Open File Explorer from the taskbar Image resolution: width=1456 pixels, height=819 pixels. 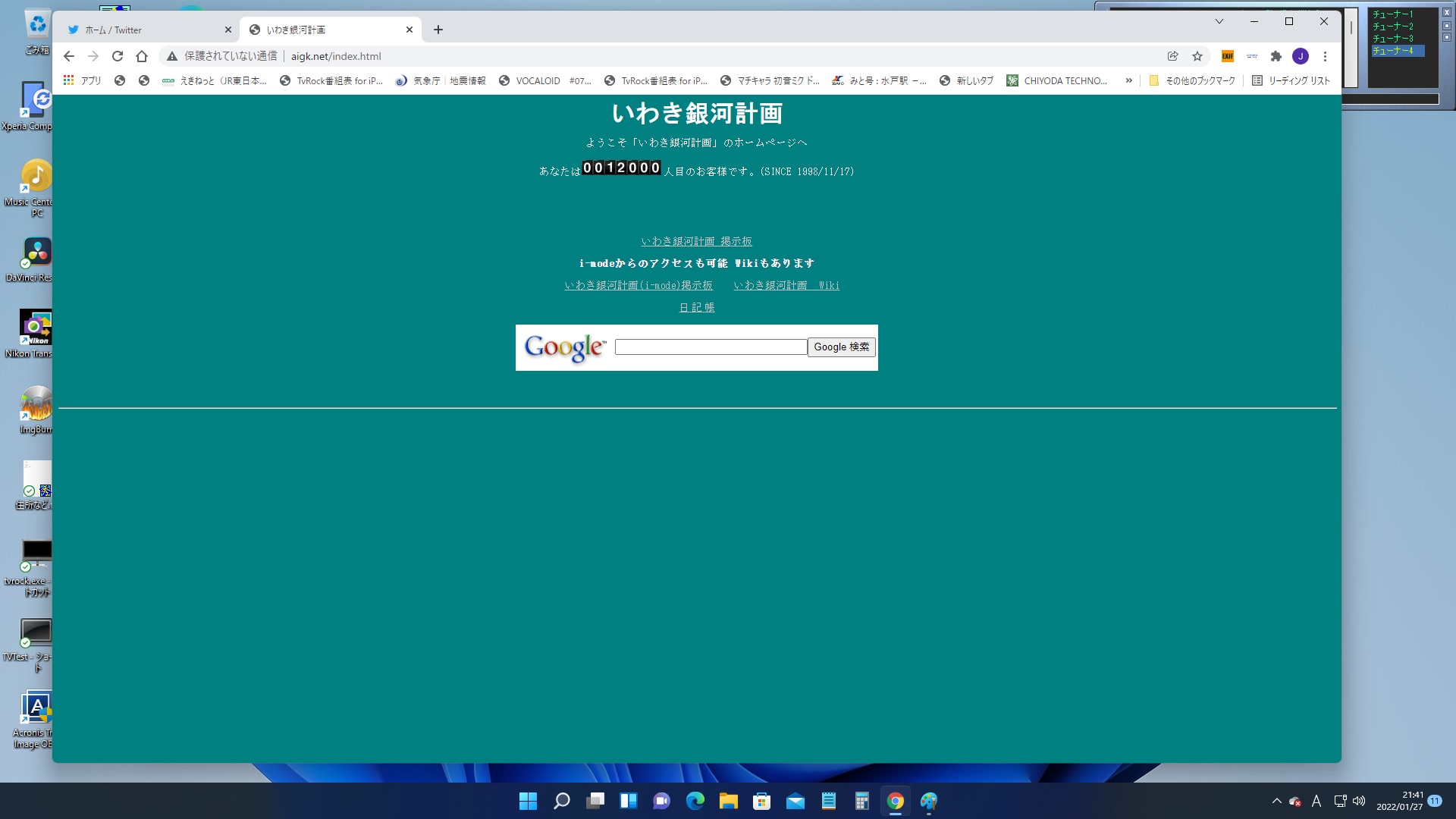729,801
